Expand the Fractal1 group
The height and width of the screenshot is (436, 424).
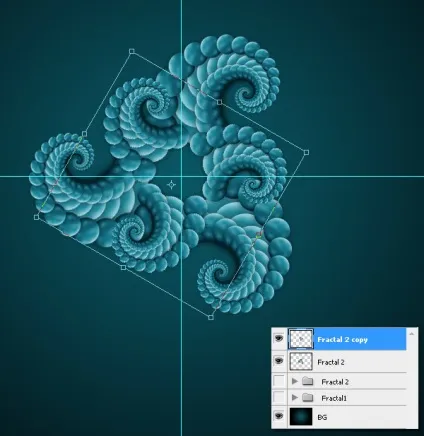(294, 397)
